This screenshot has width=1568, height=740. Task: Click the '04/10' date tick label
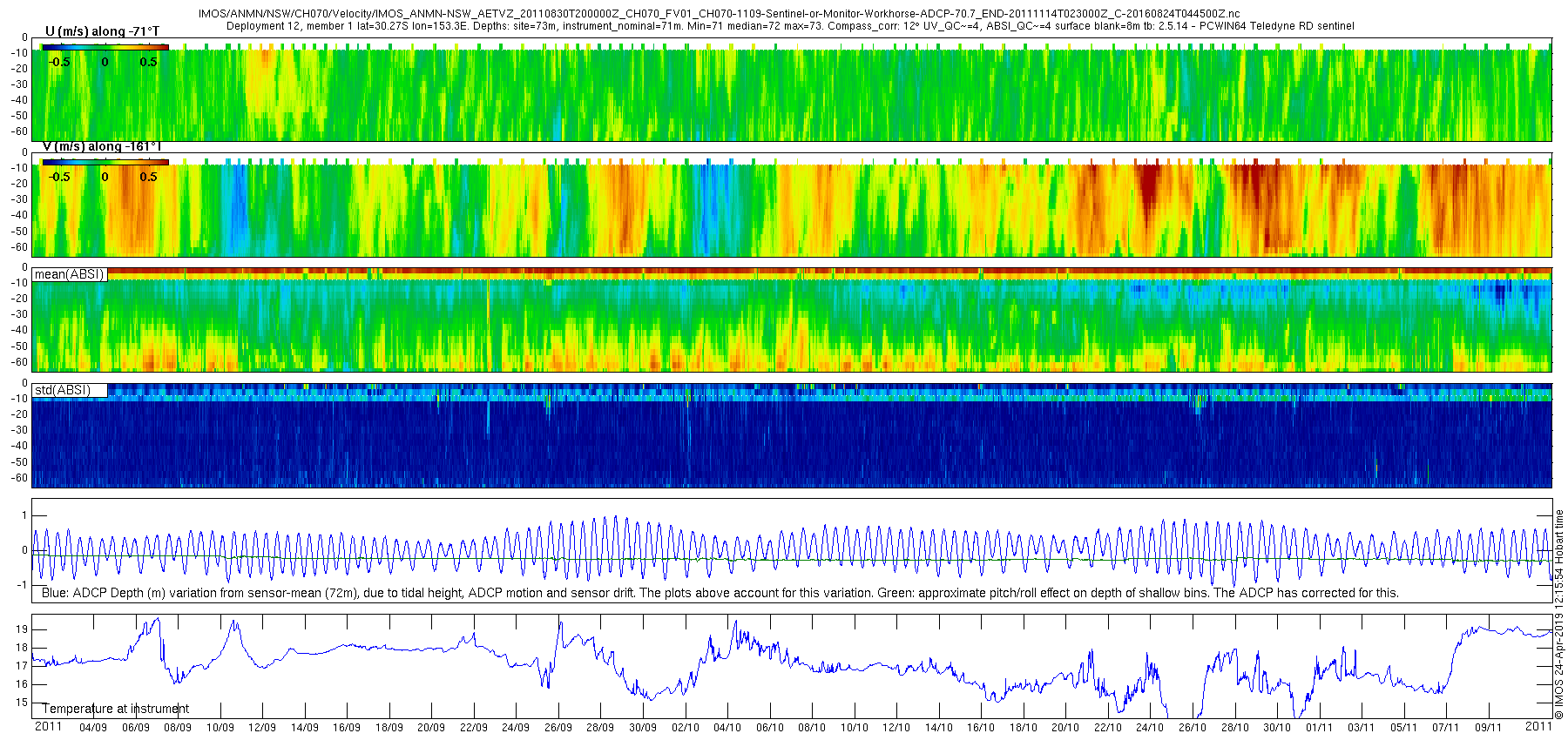(x=727, y=727)
